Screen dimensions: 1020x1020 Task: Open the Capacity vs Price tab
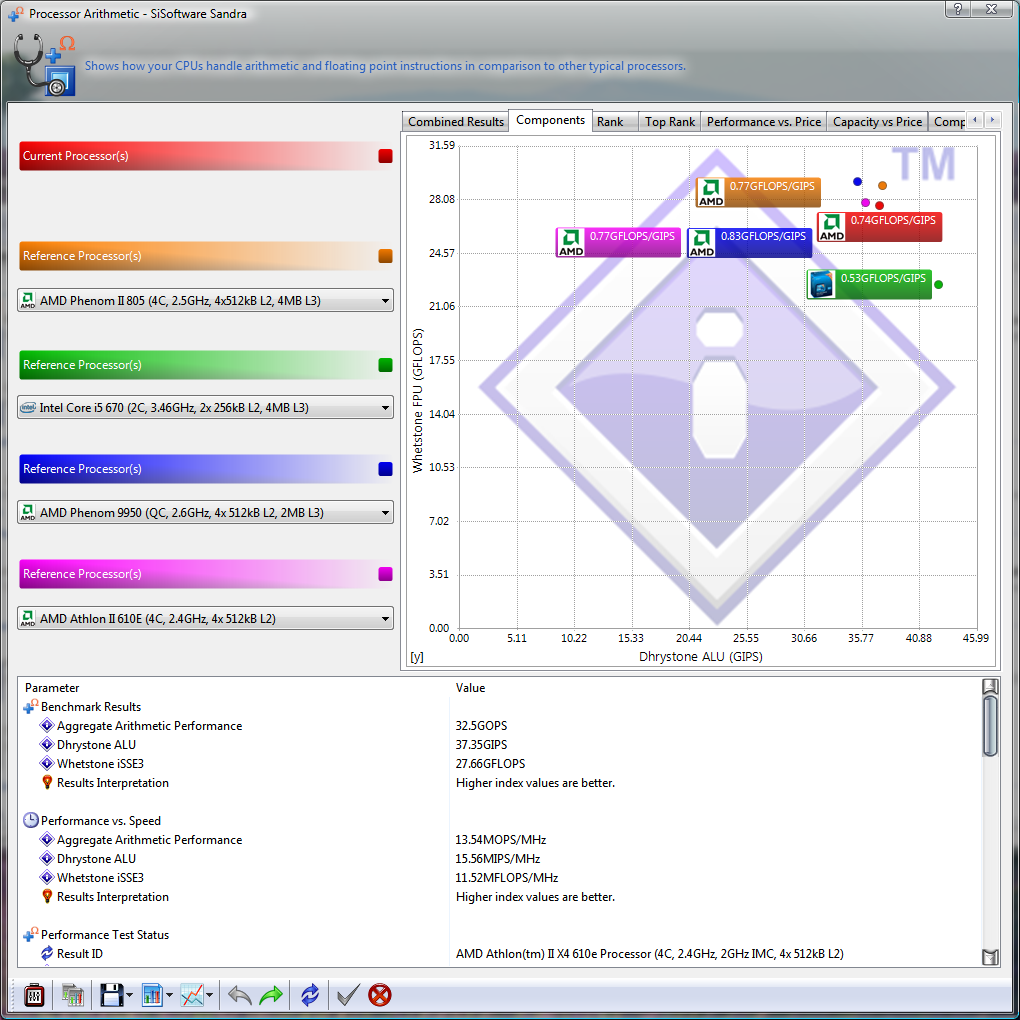click(877, 122)
